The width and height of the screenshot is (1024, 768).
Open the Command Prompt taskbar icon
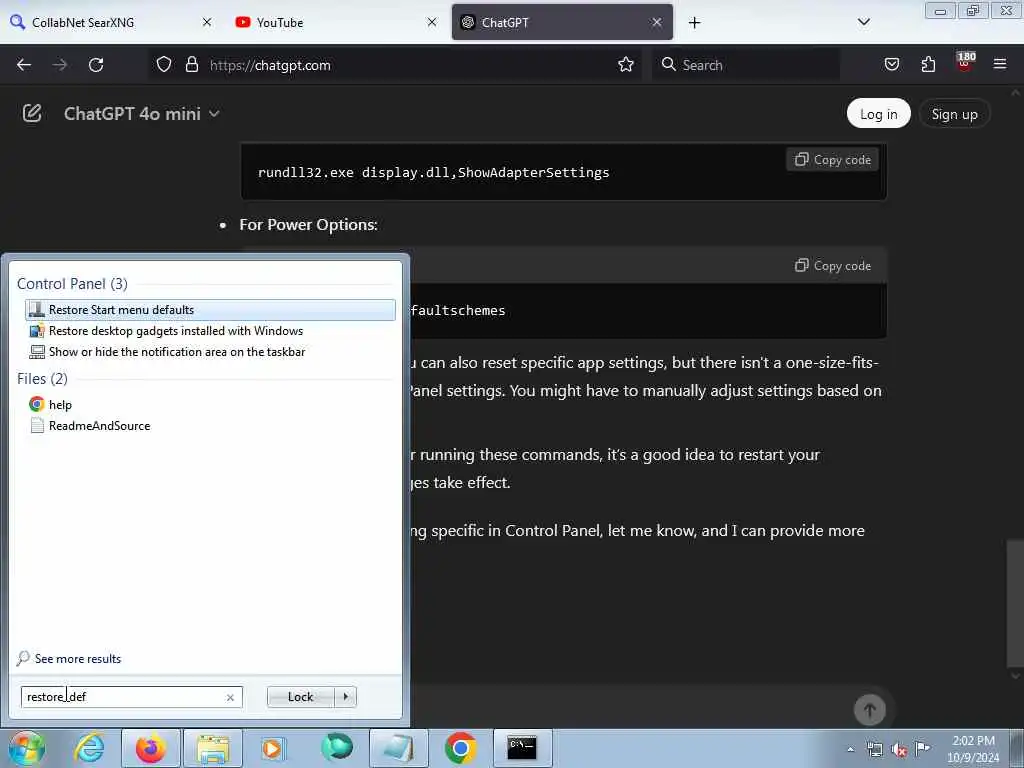click(522, 748)
